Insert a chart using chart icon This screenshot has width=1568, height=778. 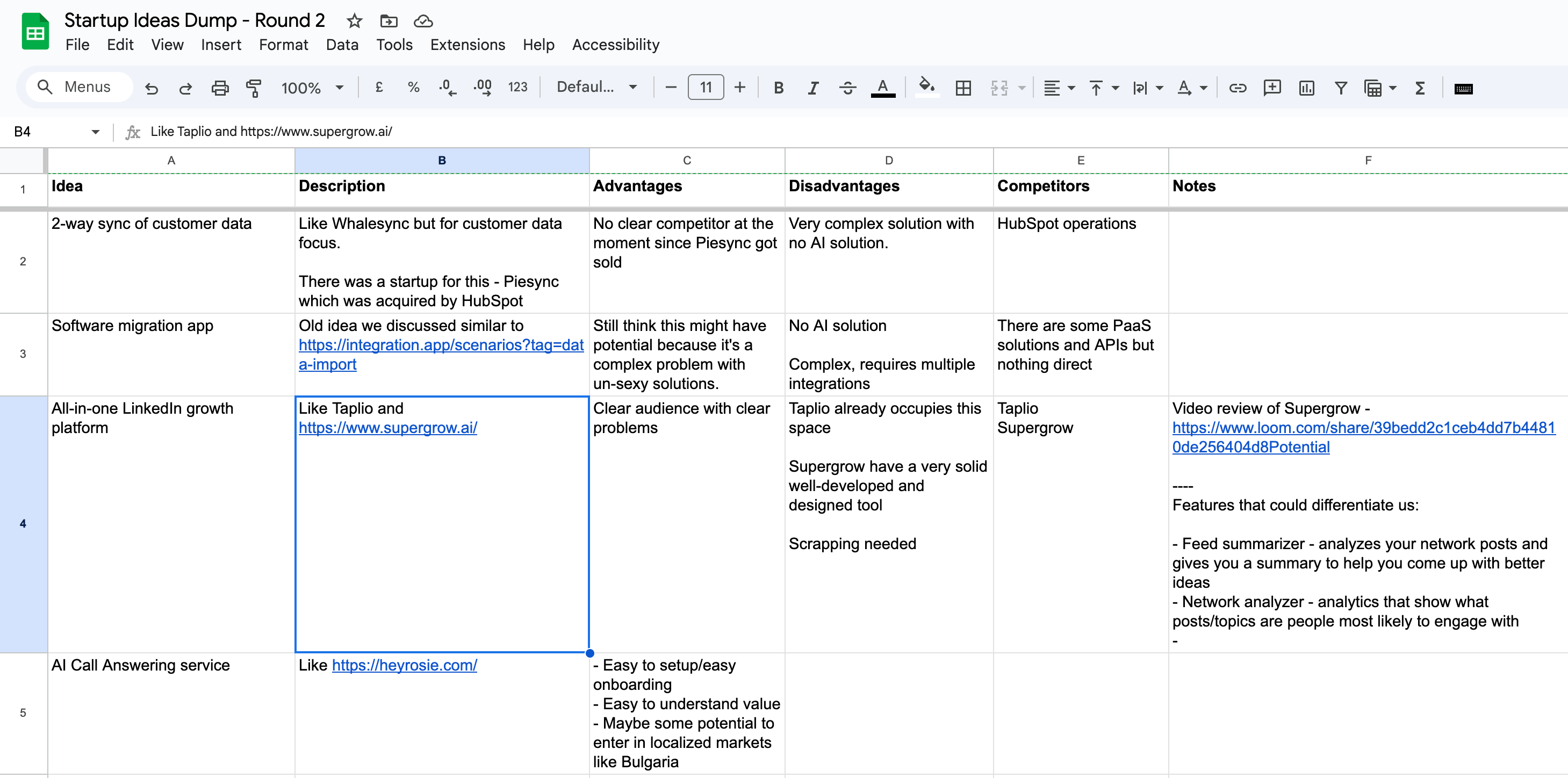(x=1306, y=88)
